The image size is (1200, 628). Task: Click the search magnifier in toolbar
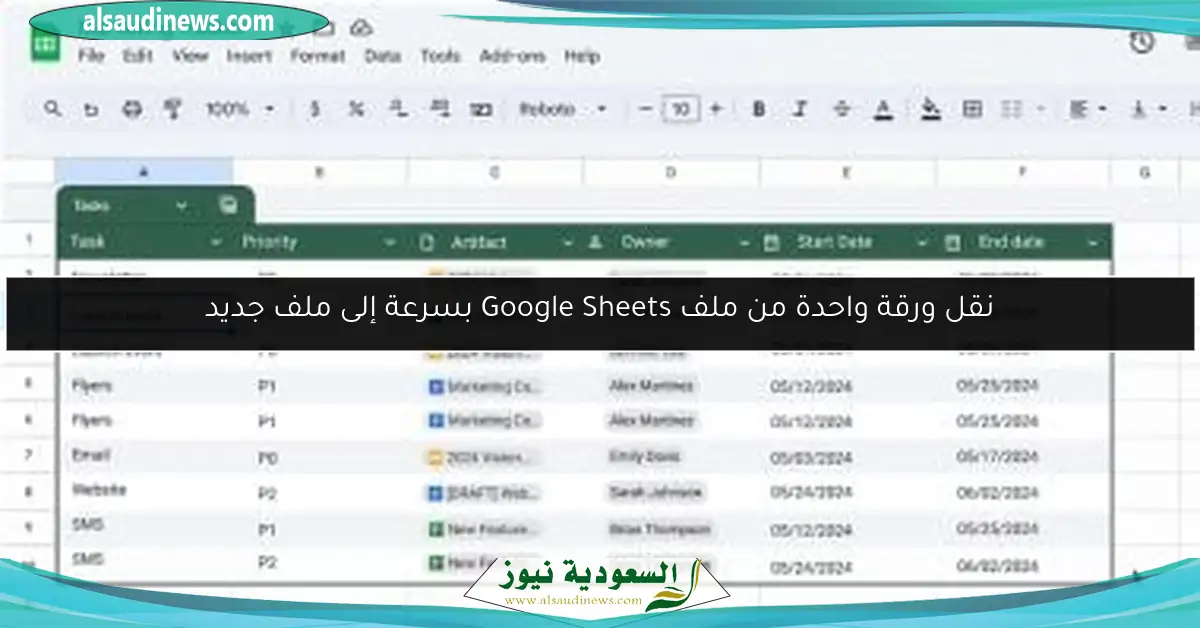coord(54,109)
